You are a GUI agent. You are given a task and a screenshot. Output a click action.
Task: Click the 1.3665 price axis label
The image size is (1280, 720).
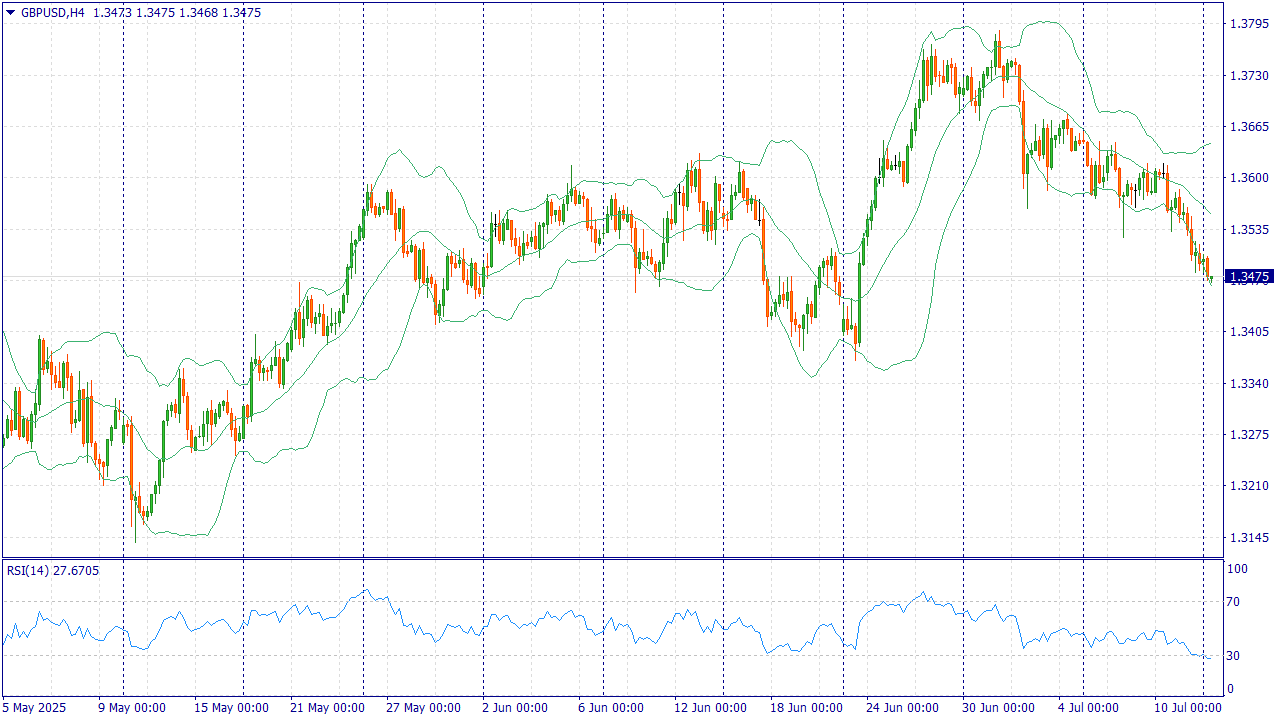1249,127
